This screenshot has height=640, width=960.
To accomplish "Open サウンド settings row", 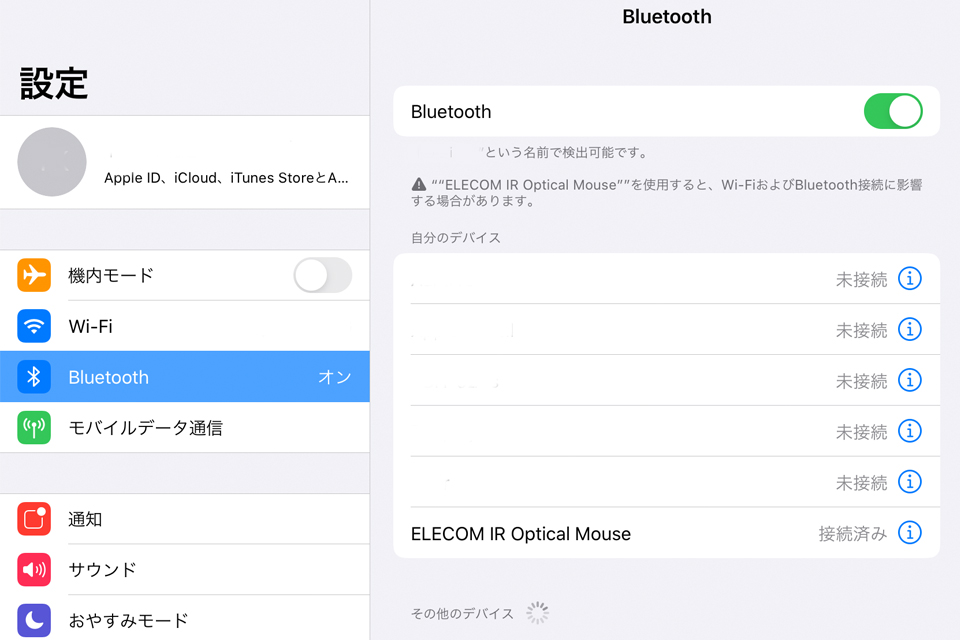I will (185, 570).
